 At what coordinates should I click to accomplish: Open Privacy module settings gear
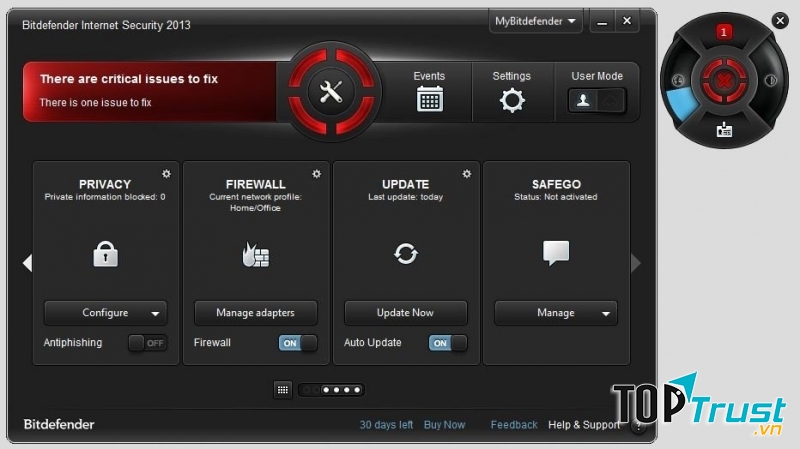[166, 174]
